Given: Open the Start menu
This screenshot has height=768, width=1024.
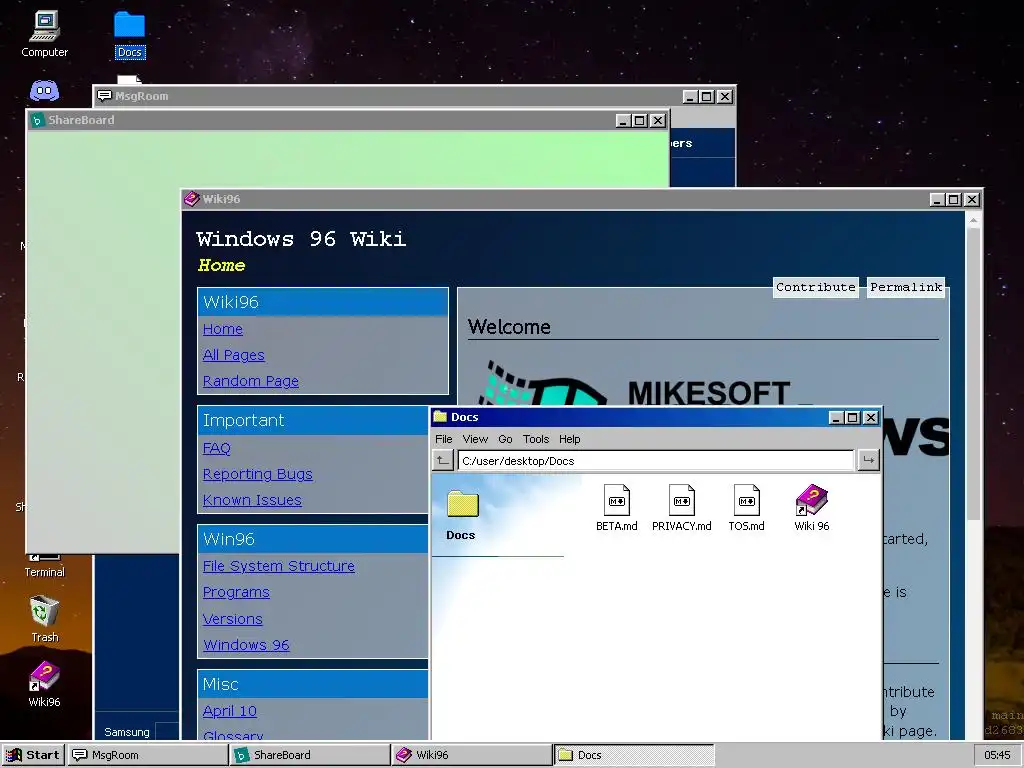Looking at the screenshot, I should 33,755.
